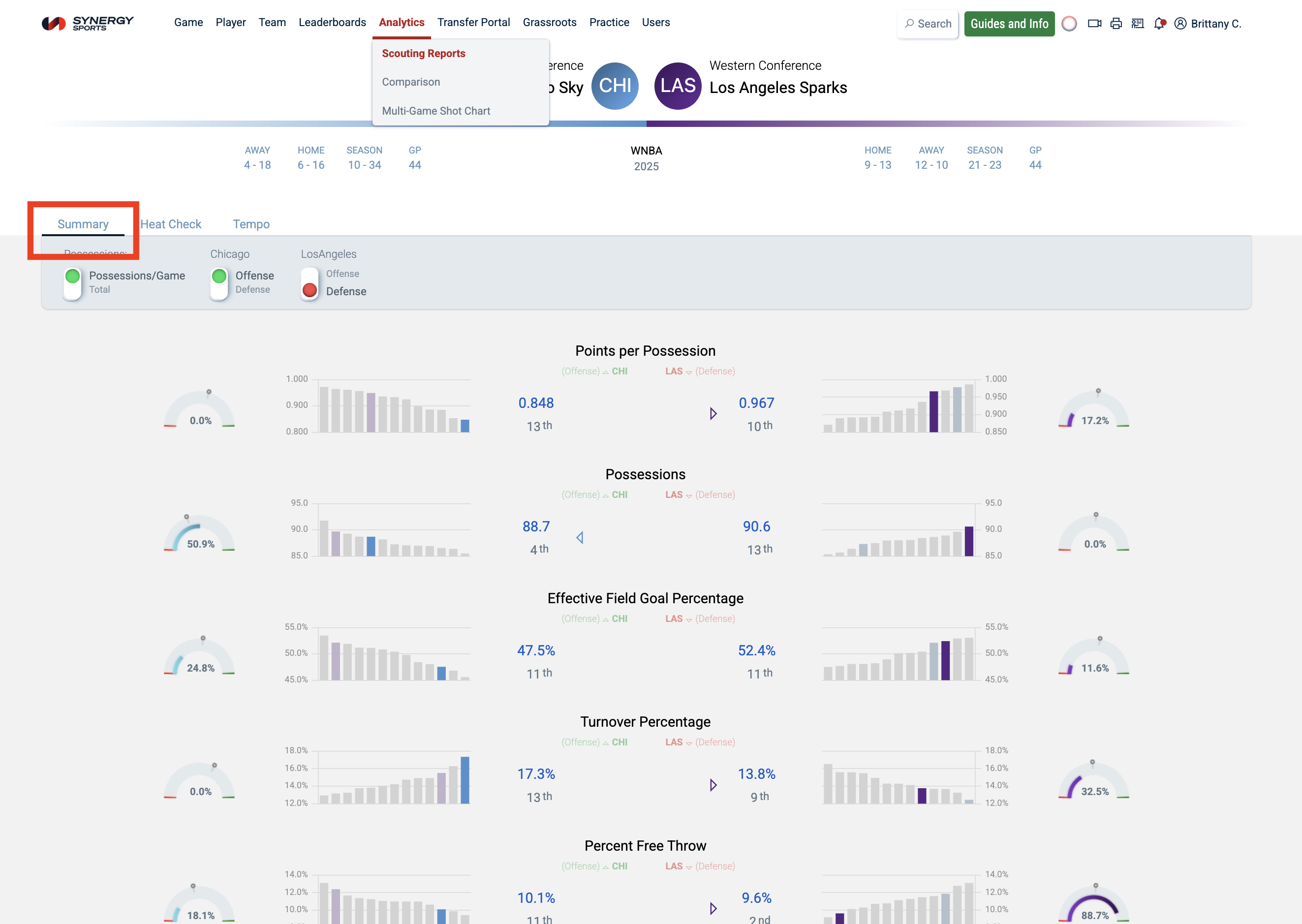This screenshot has height=924, width=1302.
Task: Click Guides and Info button
Action: (x=1009, y=23)
